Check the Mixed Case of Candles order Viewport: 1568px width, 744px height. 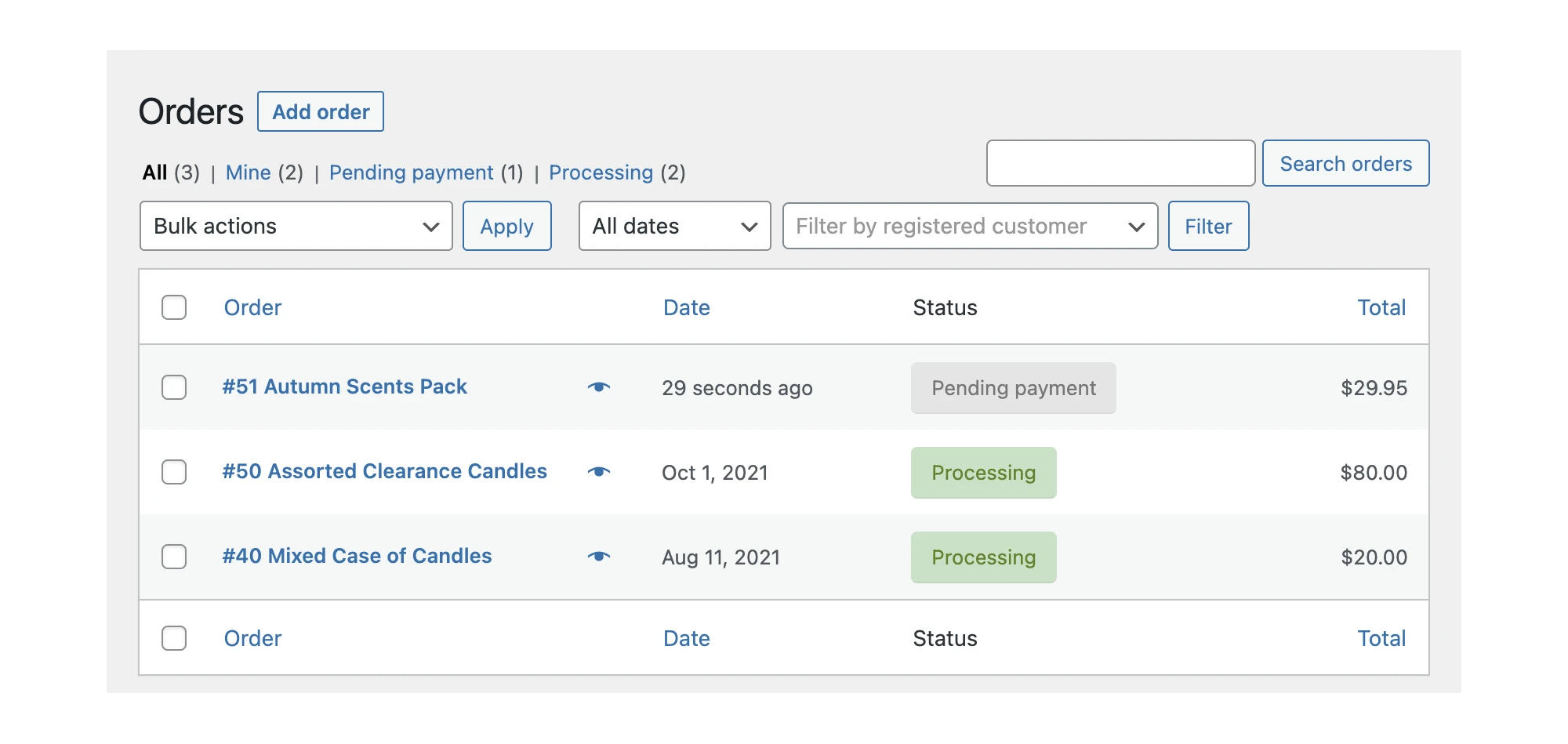(x=174, y=557)
